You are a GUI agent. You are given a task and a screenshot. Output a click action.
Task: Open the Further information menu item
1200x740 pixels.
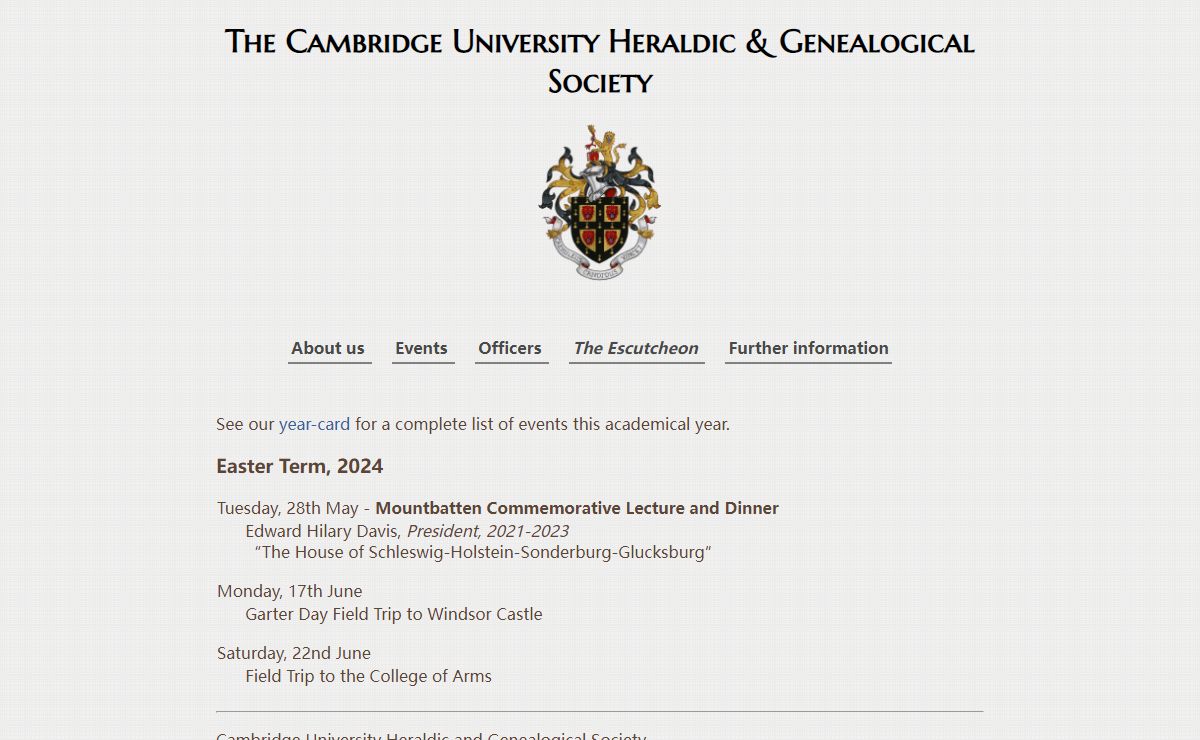[808, 348]
